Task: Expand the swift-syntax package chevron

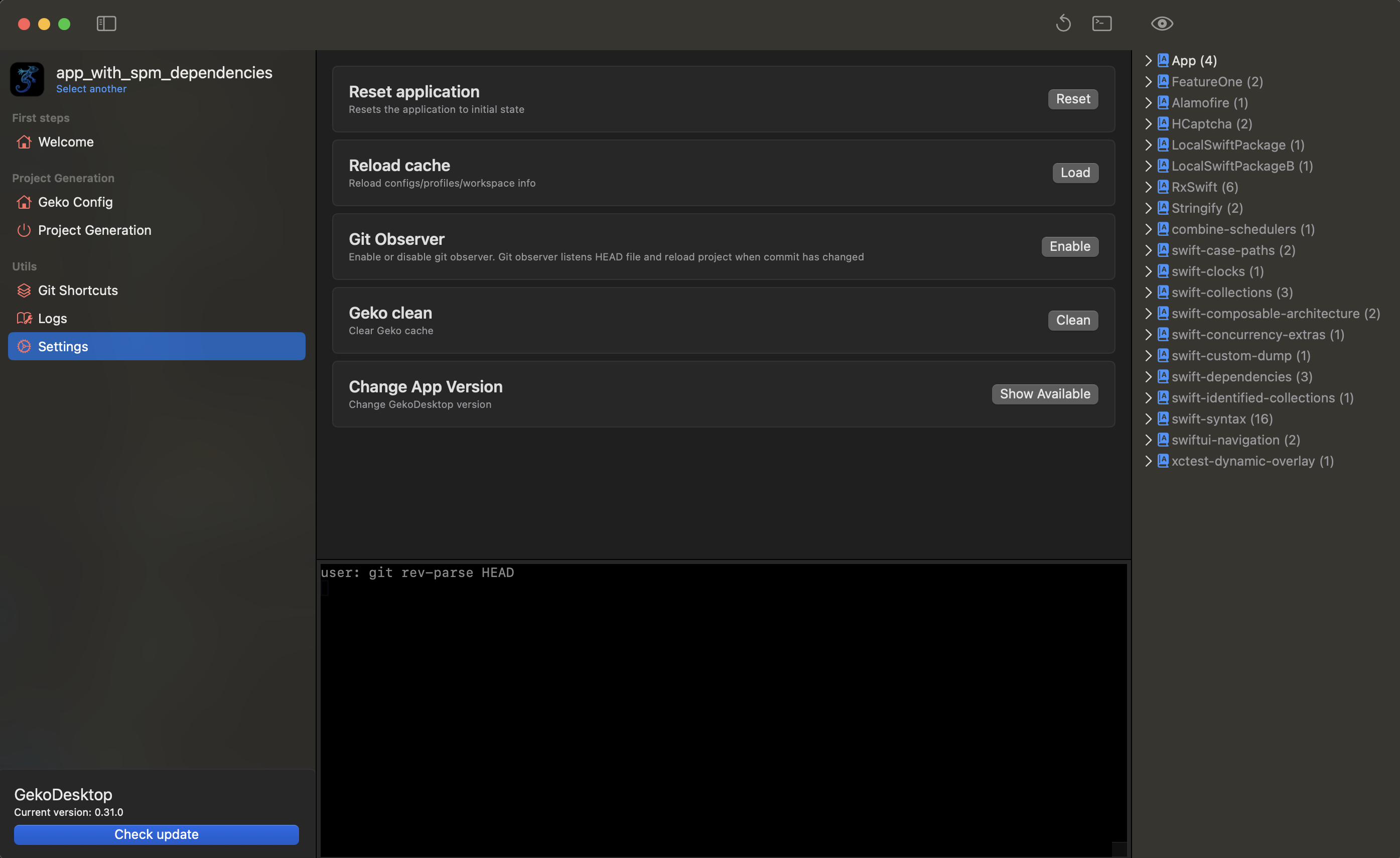Action: 1148,419
